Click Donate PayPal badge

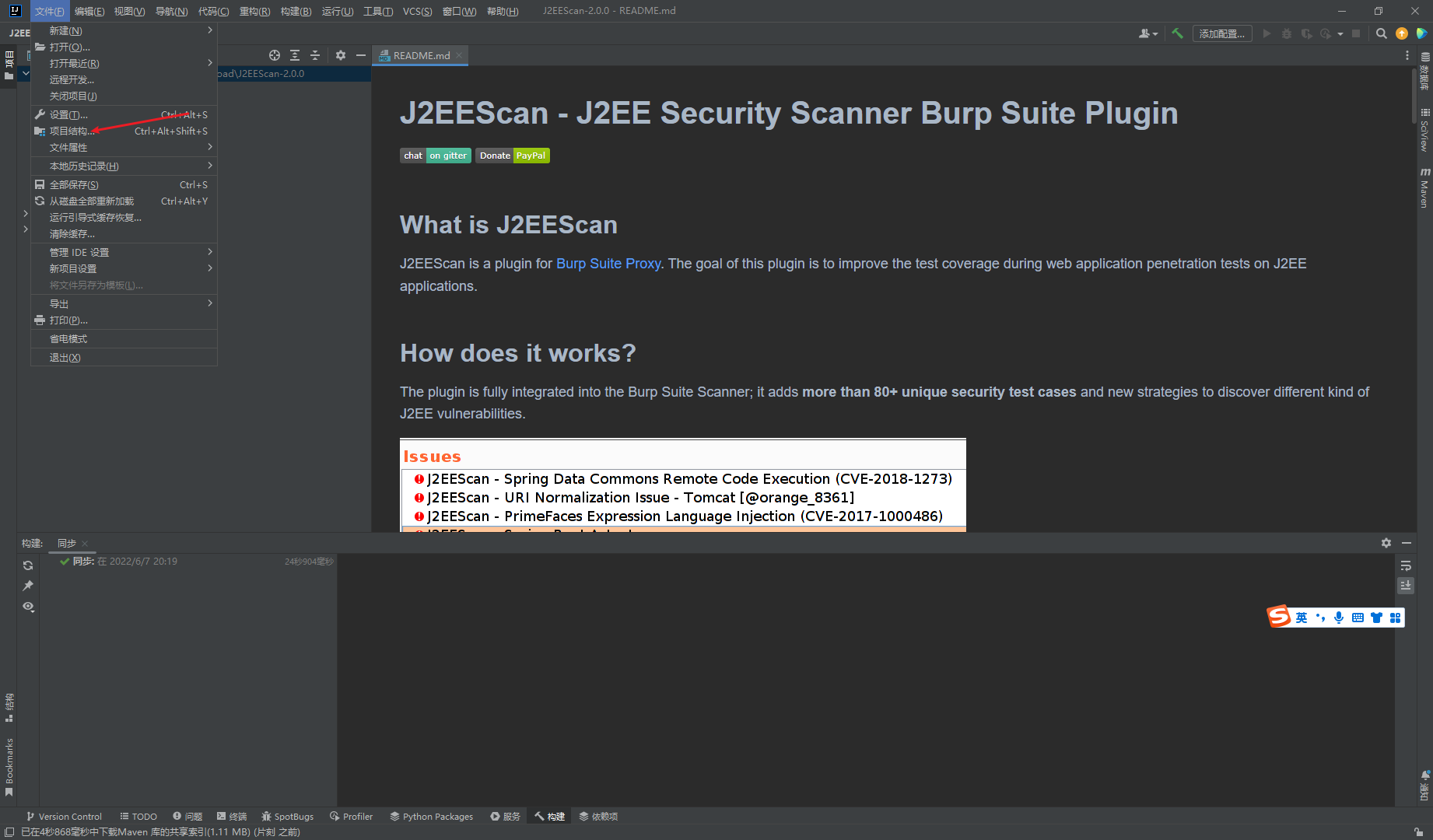tap(513, 156)
